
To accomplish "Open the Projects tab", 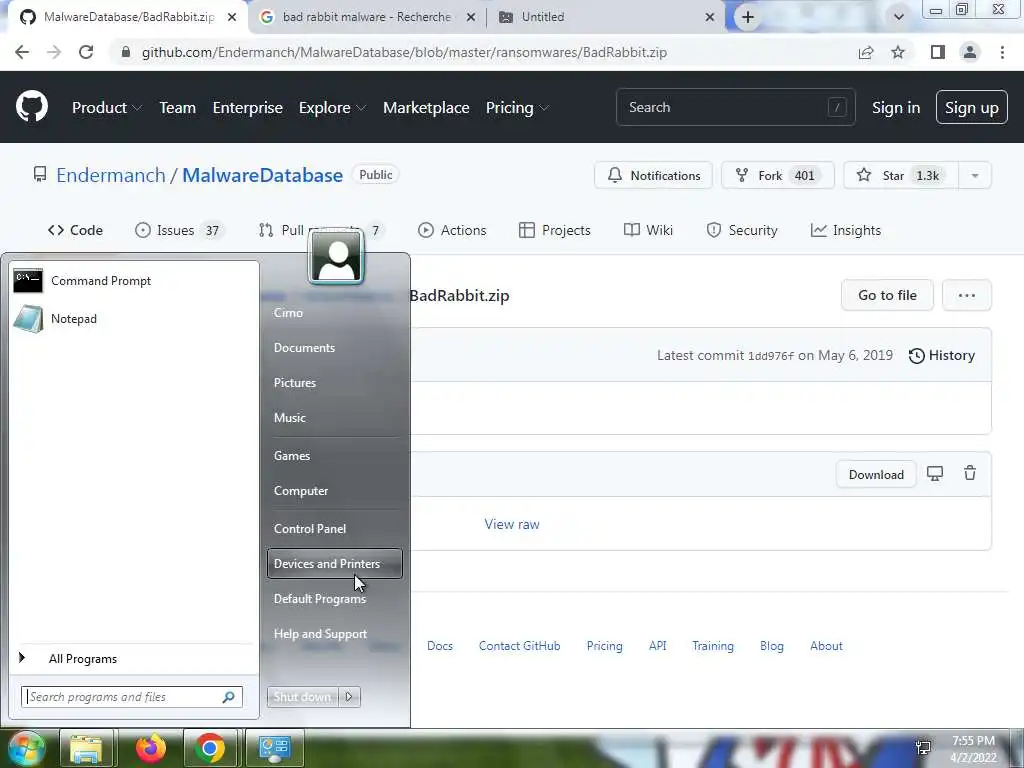I will [554, 230].
